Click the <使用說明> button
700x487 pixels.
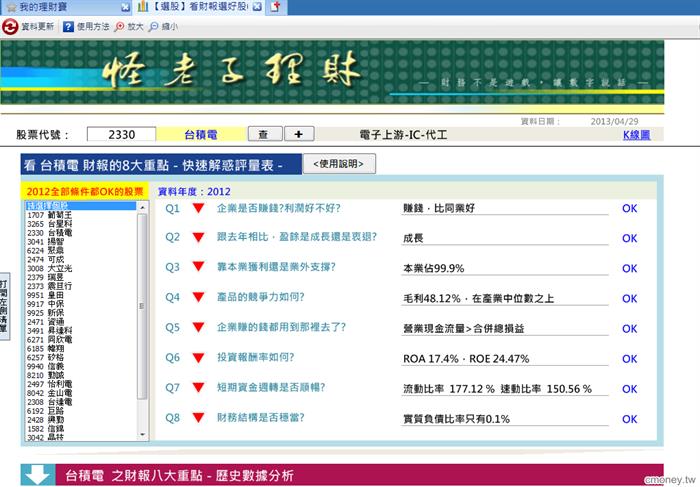(339, 164)
